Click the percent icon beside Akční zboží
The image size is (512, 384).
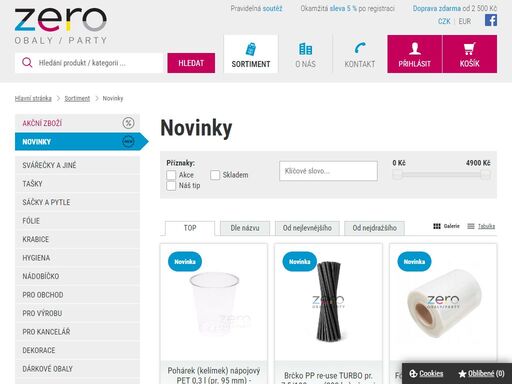click(x=128, y=123)
